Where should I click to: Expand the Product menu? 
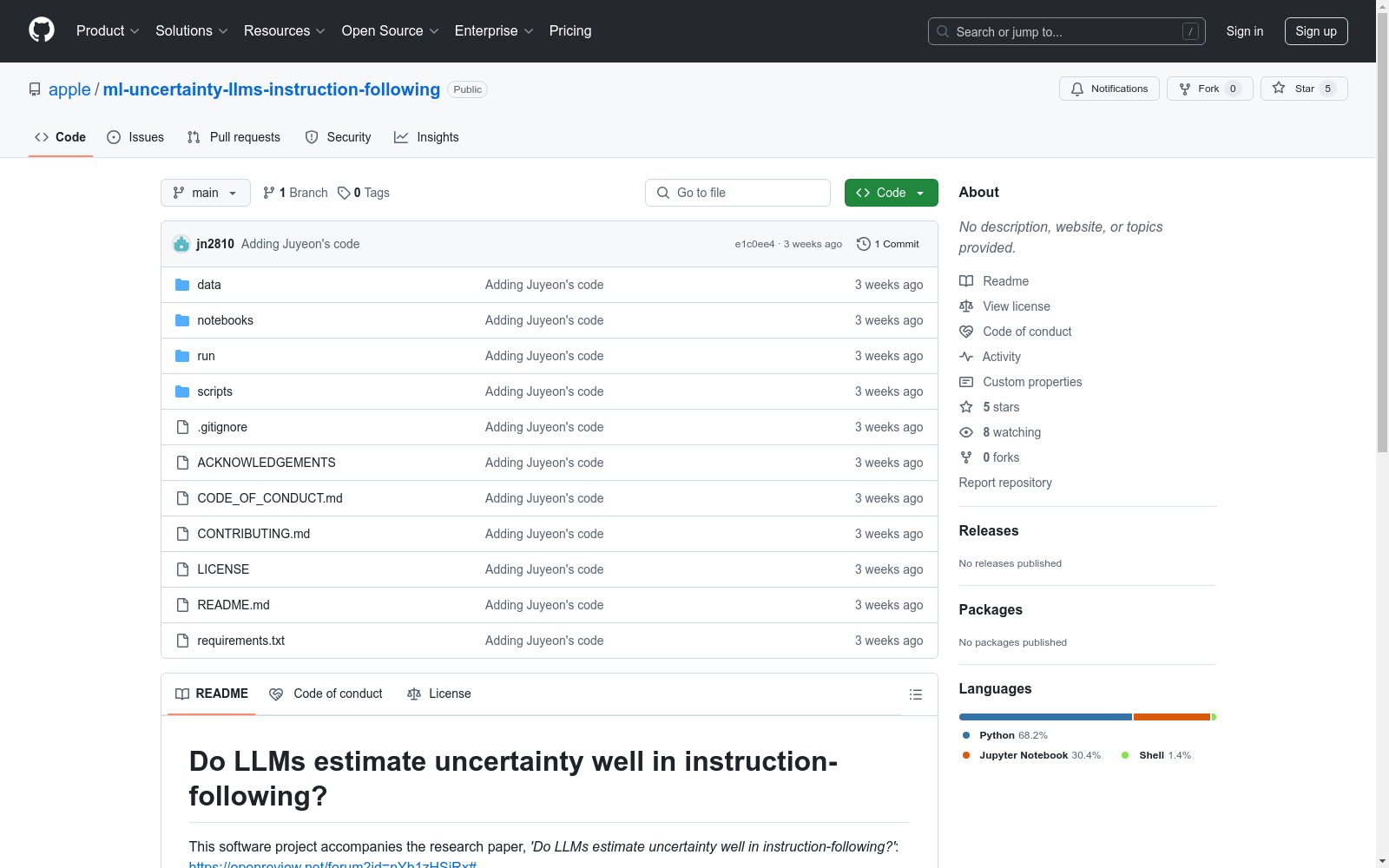(108, 31)
